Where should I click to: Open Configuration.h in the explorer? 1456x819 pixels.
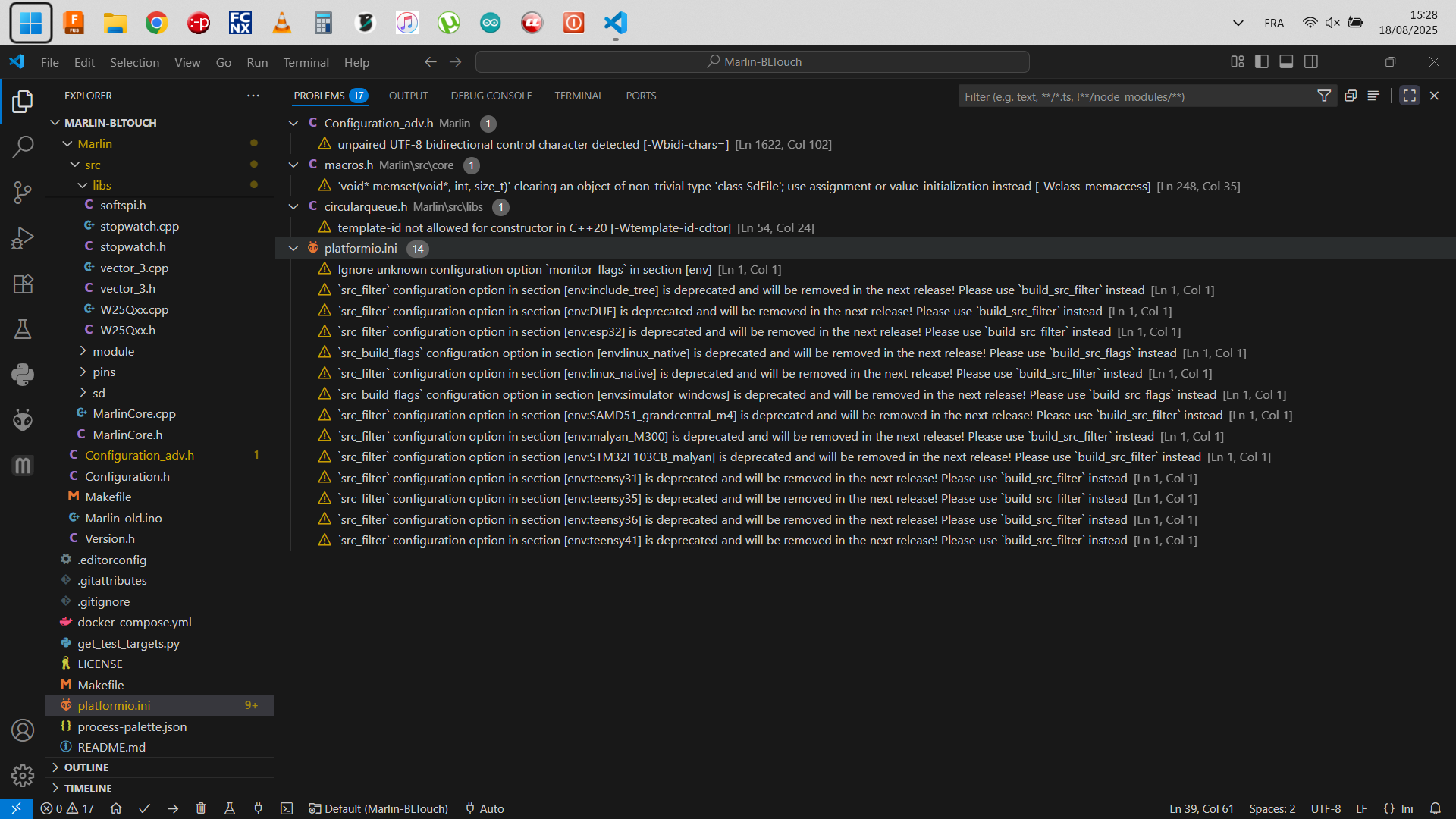click(x=127, y=476)
